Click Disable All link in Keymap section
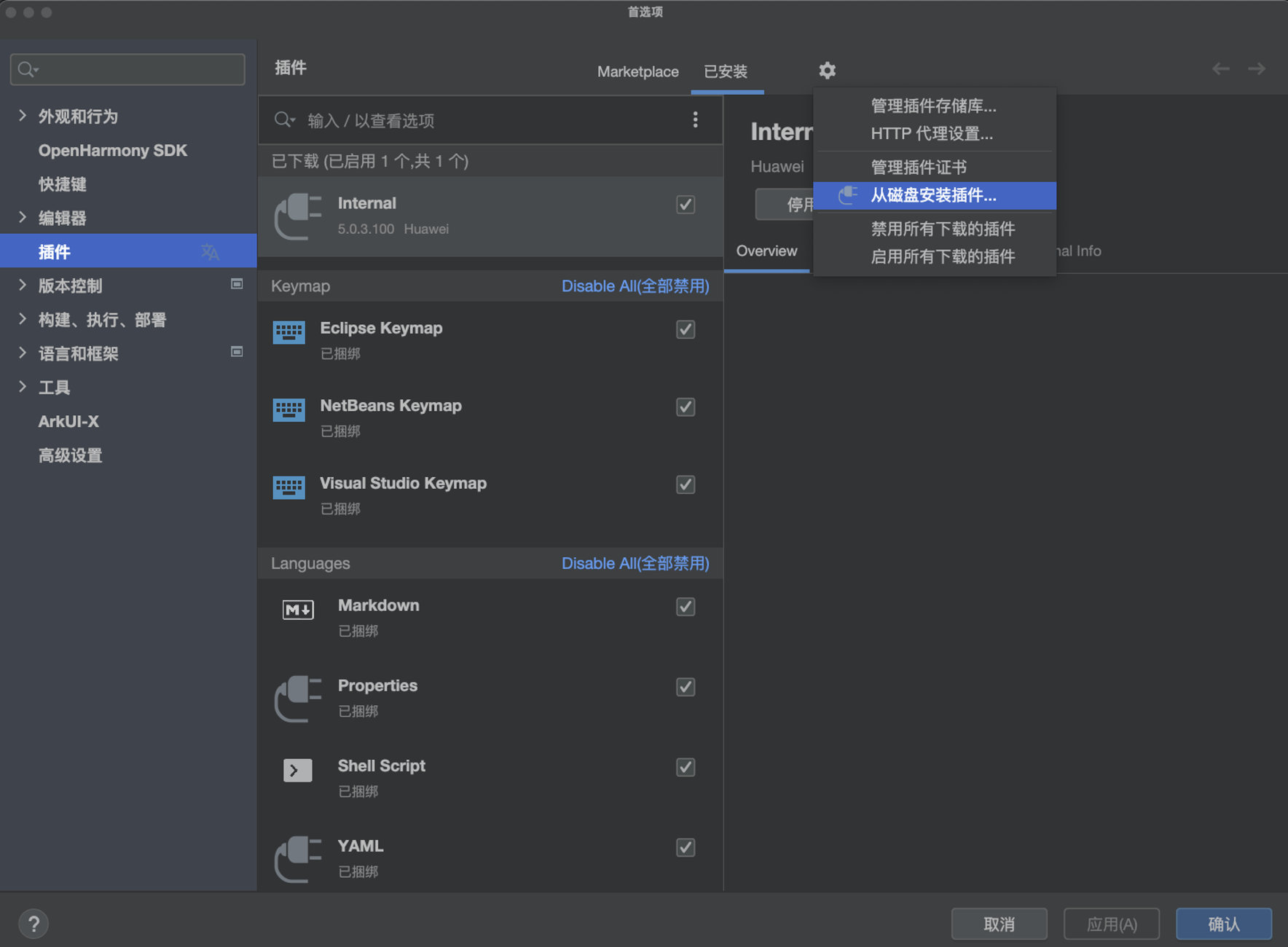The height and width of the screenshot is (947, 1288). 635,286
